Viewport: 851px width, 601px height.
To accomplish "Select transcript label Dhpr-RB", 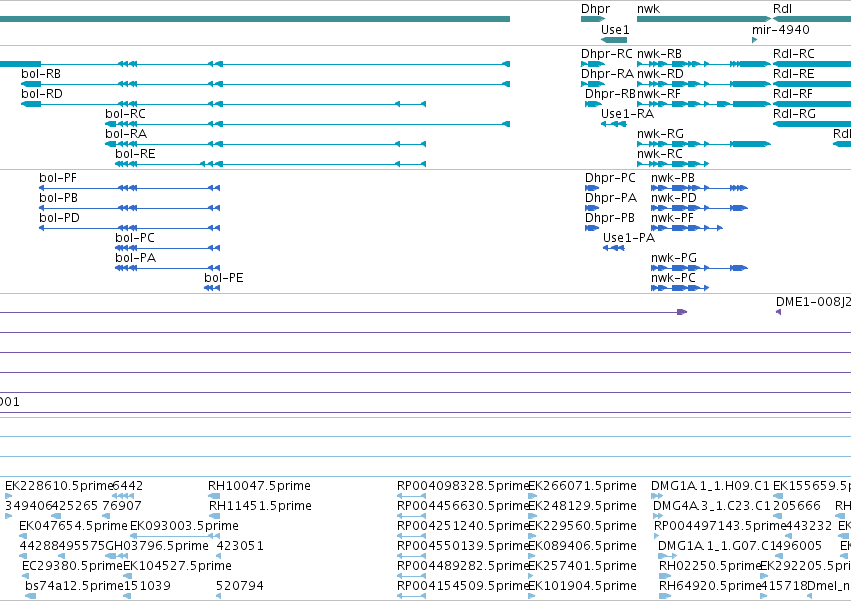I will (x=610, y=94).
